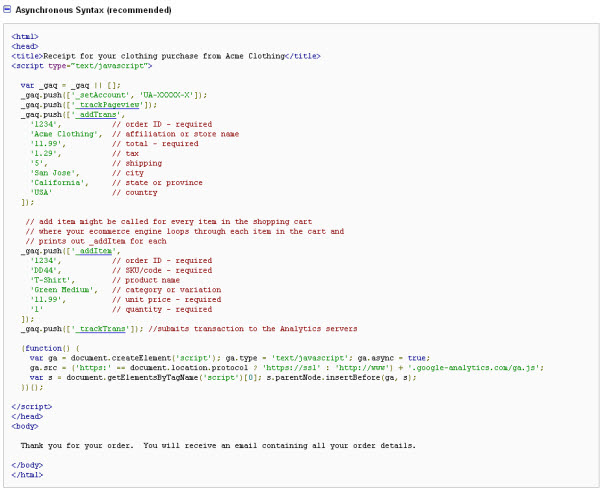Click the 'California' state value
Screen dimensions: 600x488
coord(57,183)
